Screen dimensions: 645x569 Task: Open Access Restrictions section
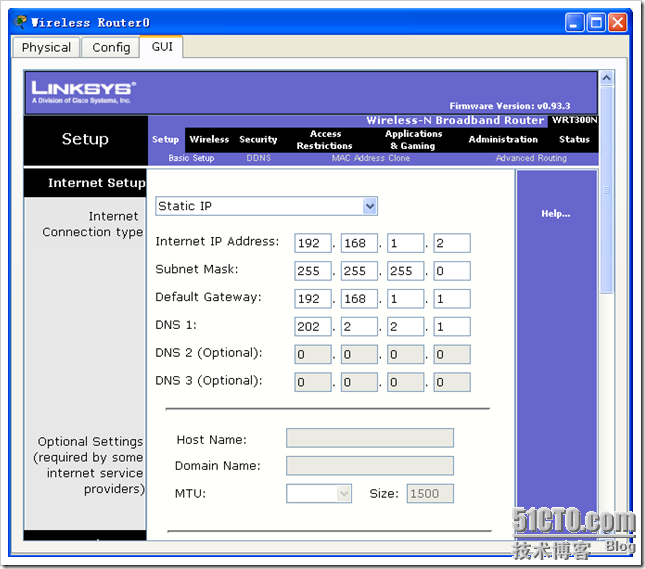click(325, 139)
